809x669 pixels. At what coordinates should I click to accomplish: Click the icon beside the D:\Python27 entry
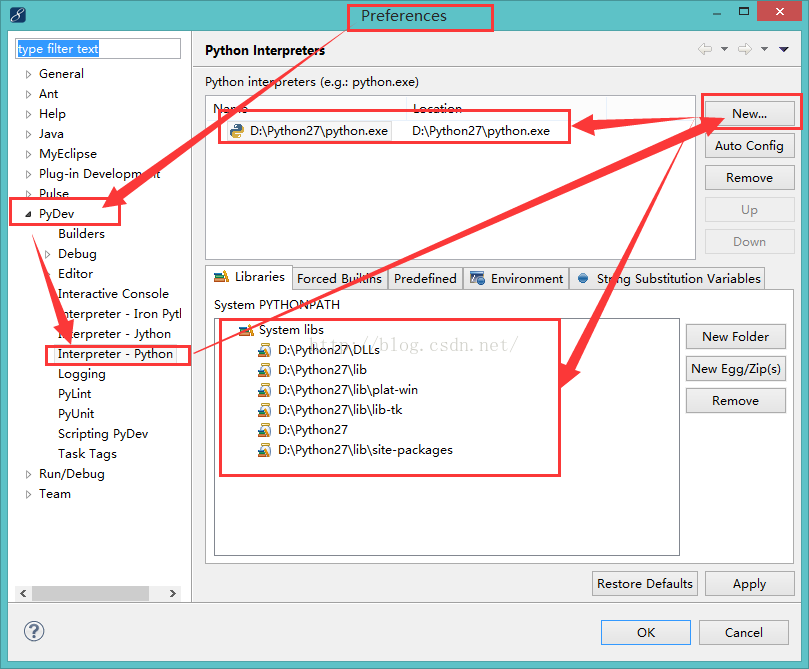tap(264, 430)
